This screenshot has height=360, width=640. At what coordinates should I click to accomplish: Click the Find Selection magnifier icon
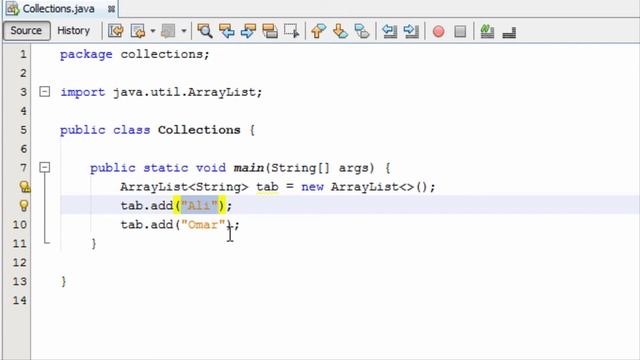tap(205, 31)
